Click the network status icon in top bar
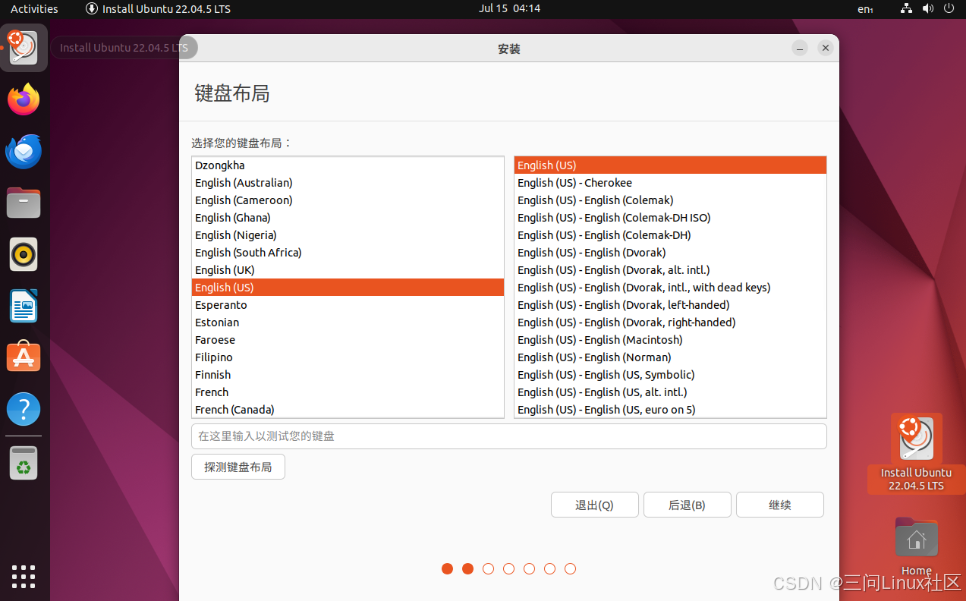 point(906,9)
